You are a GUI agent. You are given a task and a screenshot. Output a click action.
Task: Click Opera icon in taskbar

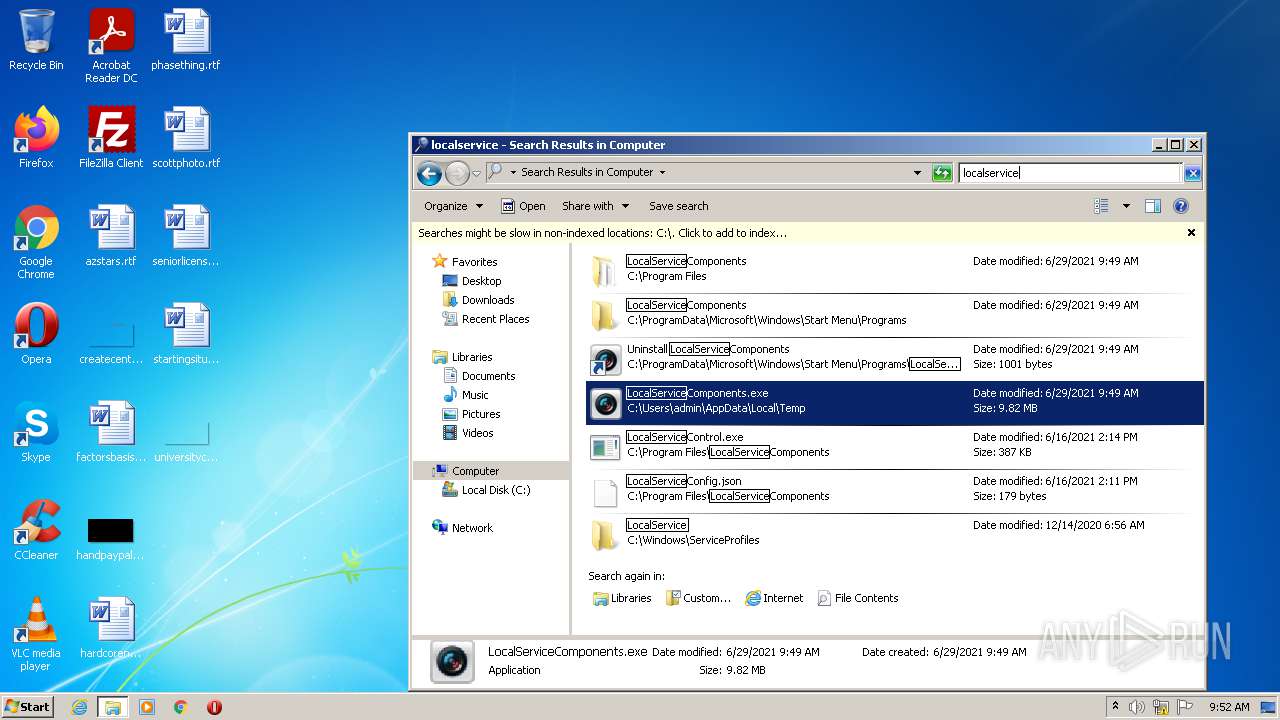click(x=214, y=707)
